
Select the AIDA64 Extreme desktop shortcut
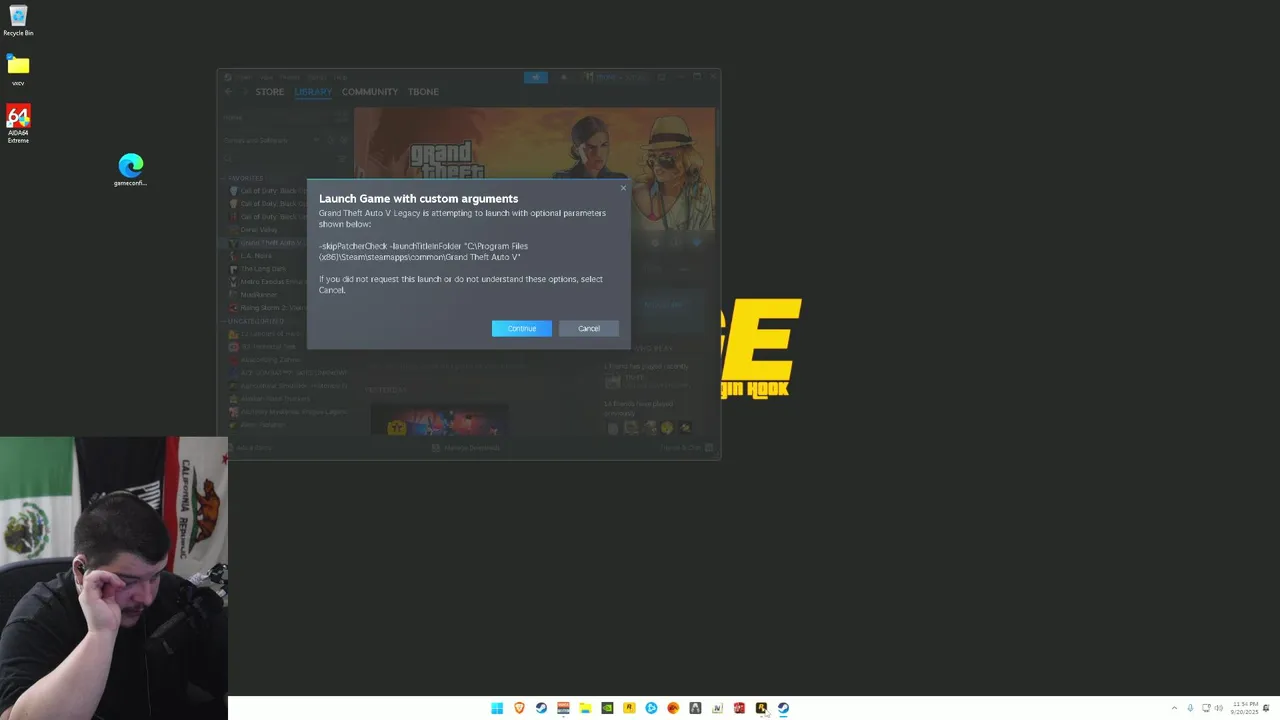[x=18, y=124]
